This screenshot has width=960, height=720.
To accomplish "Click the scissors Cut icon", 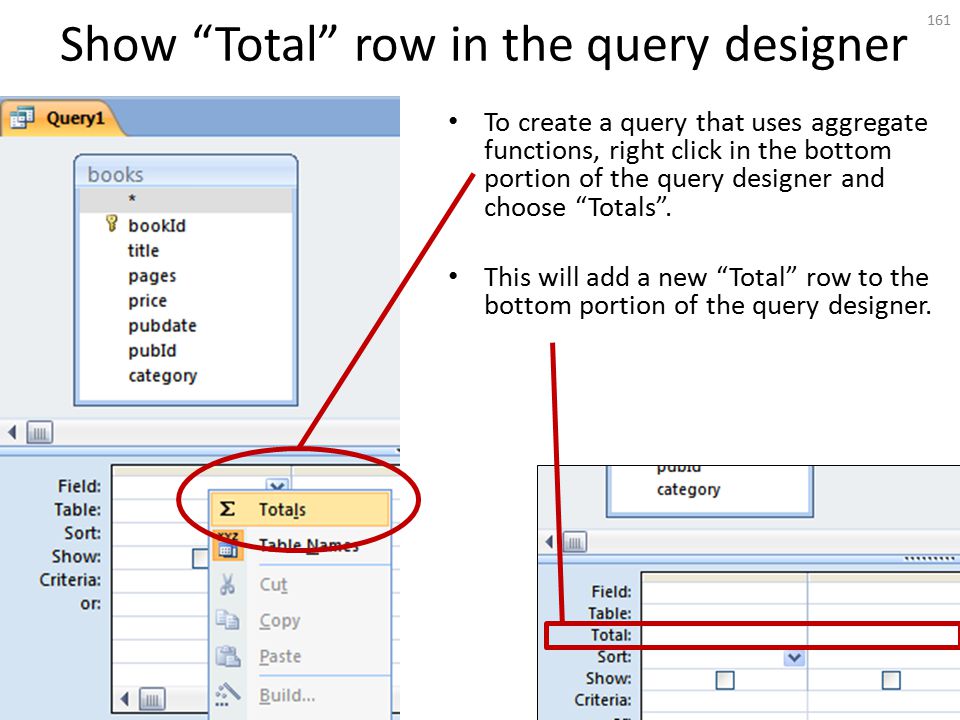I will (x=227, y=584).
